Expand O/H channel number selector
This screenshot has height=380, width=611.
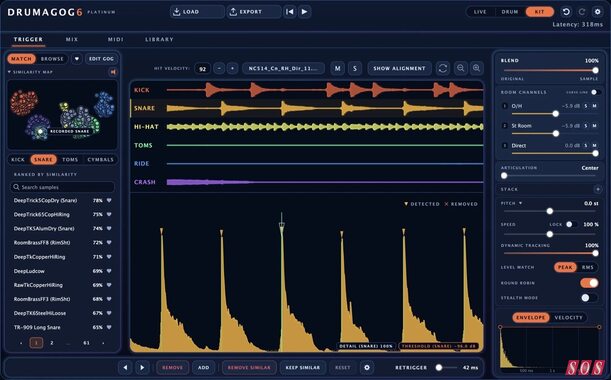click(x=505, y=106)
